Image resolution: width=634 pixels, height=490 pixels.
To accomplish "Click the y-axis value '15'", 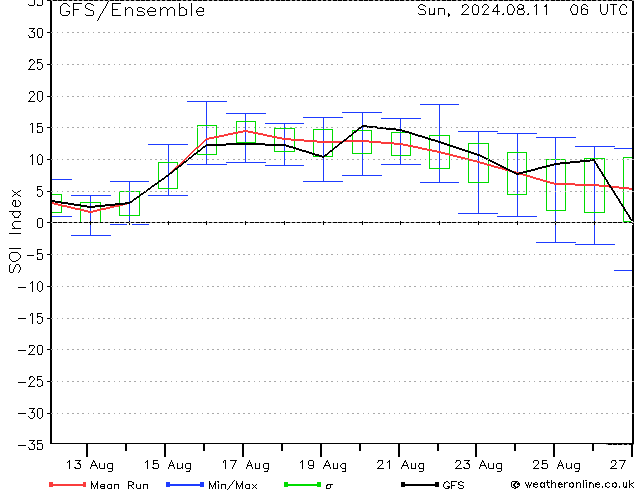I will tap(35, 128).
